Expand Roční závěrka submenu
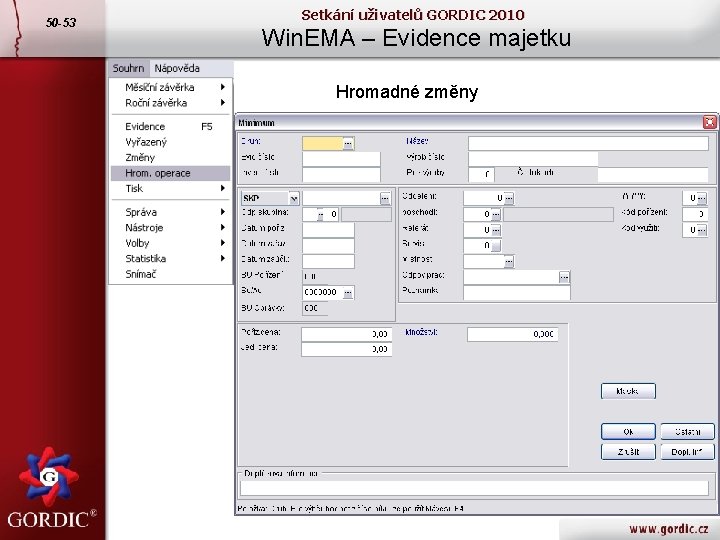Viewport: 720px width, 540px height. (170, 103)
